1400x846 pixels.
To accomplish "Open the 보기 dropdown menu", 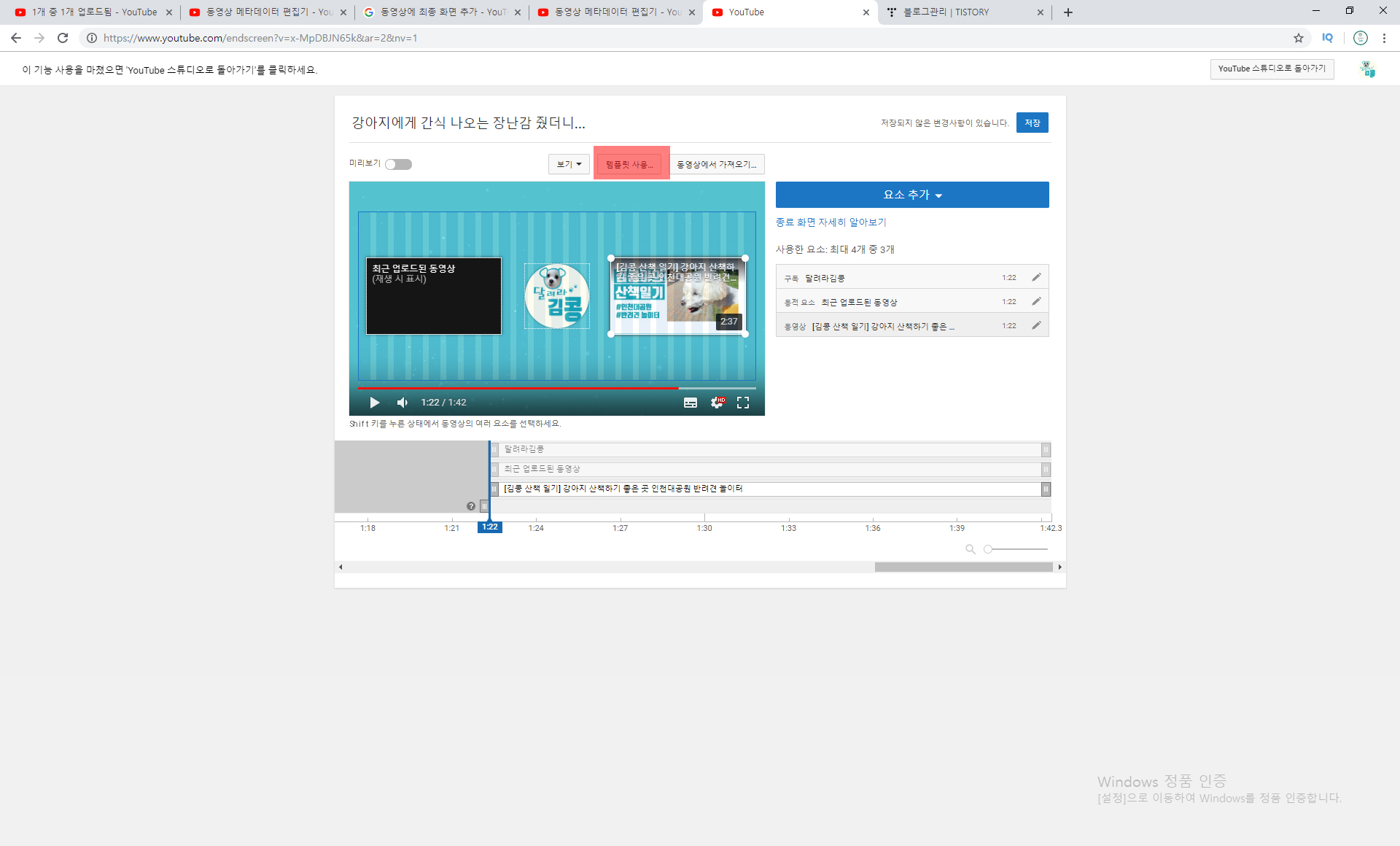I will pyautogui.click(x=569, y=164).
